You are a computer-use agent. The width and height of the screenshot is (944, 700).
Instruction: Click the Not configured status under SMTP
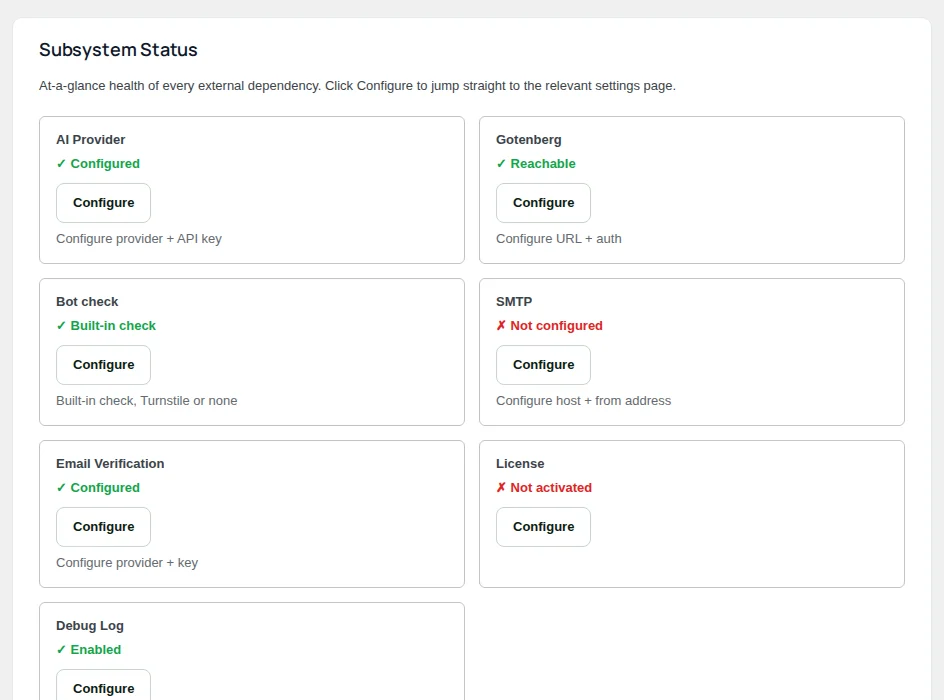pos(549,326)
